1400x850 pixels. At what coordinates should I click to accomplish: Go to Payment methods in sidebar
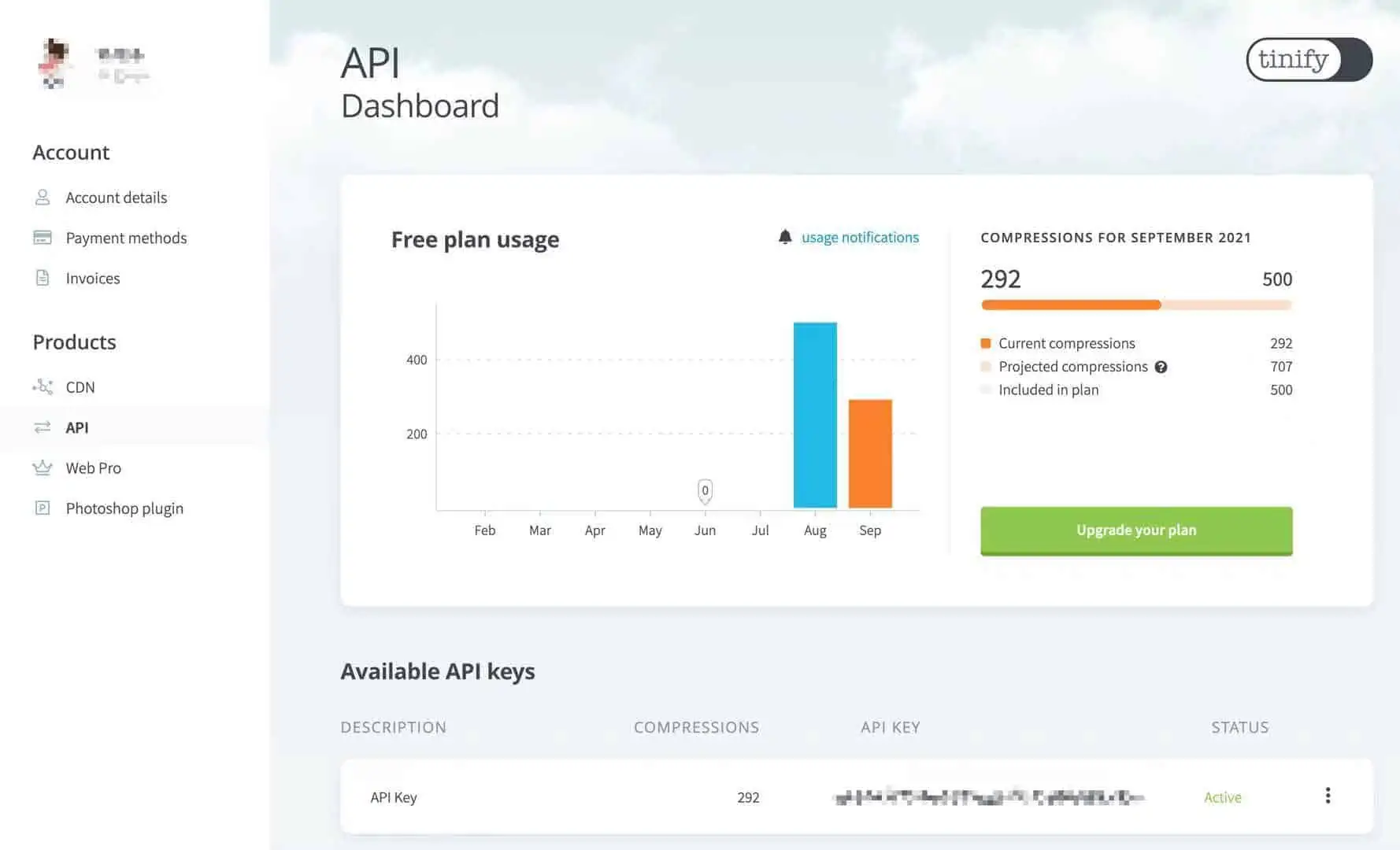126,238
